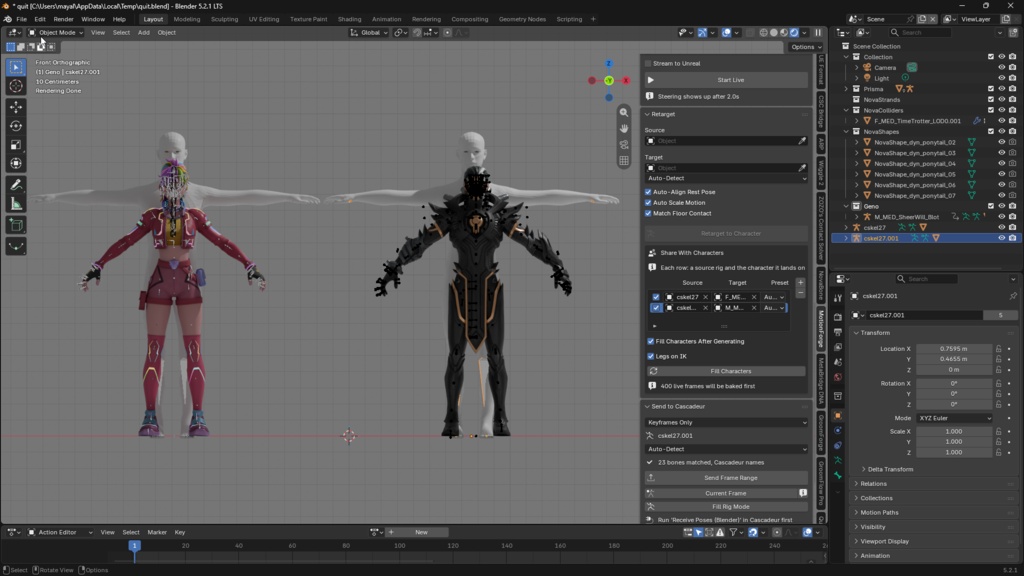Open the Action Editor mode dropdown
The width and height of the screenshot is (1024, 576).
tap(59, 532)
